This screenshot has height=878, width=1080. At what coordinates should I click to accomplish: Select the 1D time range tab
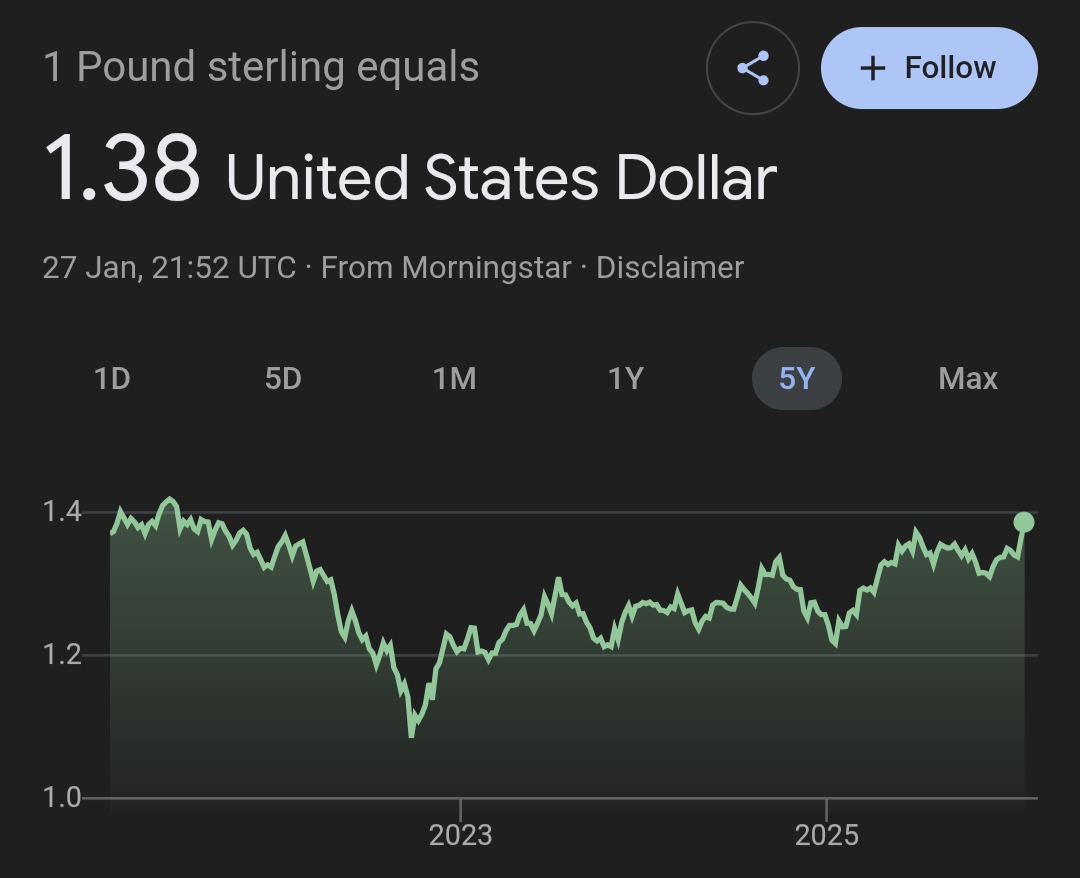(112, 379)
